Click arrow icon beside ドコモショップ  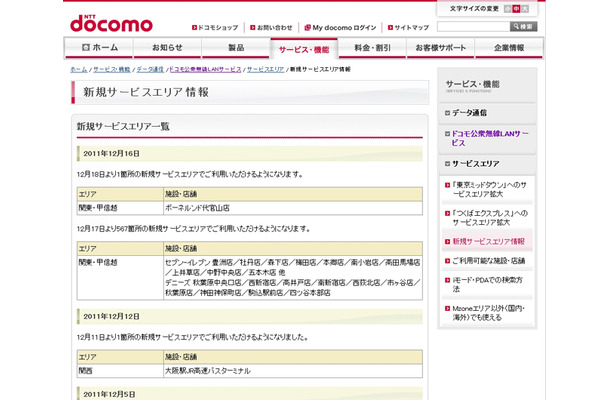[x=195, y=28]
